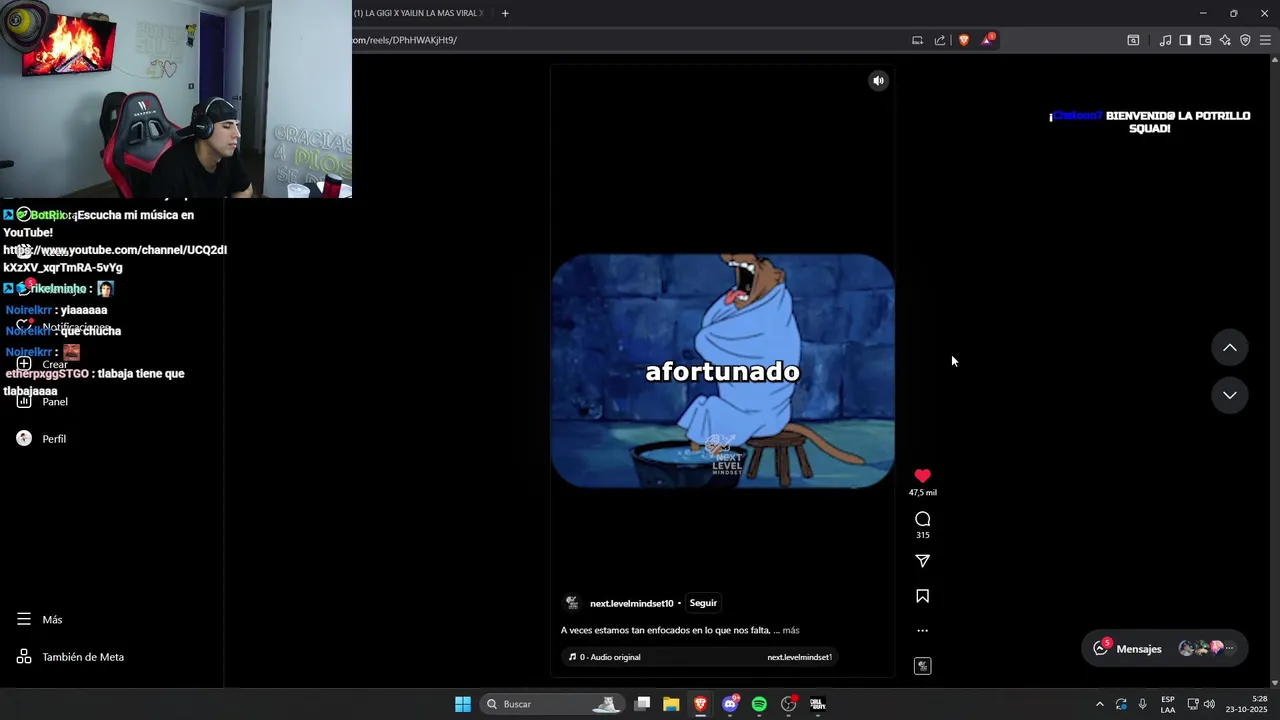This screenshot has width=1280, height=720.
Task: Click the 'También de Meta' icon
Action: (x=24, y=657)
